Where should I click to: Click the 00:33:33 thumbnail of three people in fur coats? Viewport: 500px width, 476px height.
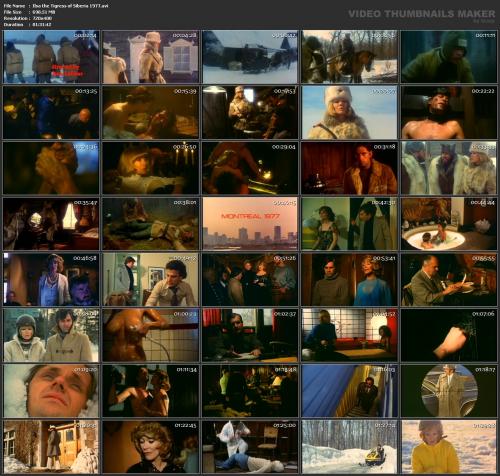point(449,168)
